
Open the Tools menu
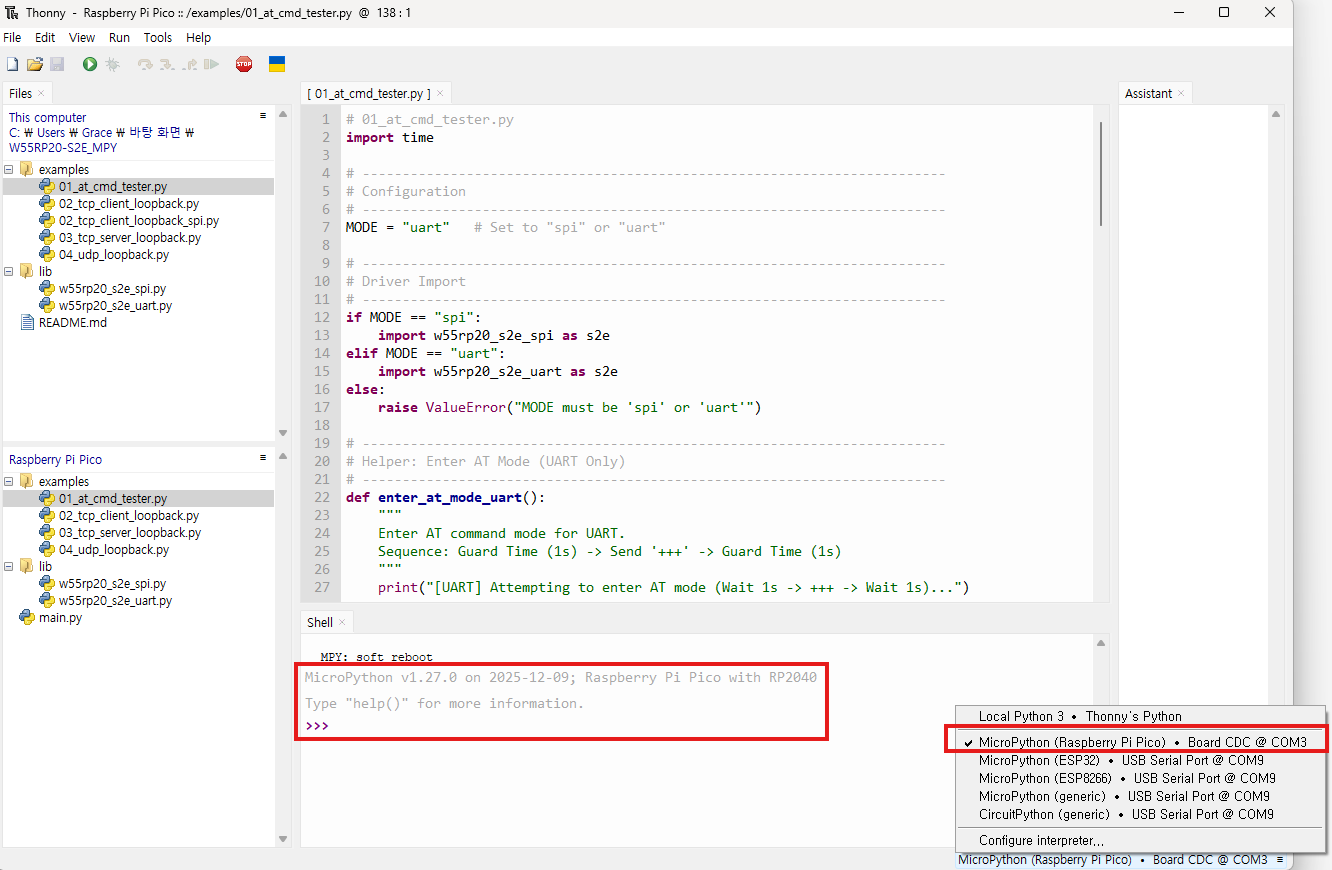(158, 37)
